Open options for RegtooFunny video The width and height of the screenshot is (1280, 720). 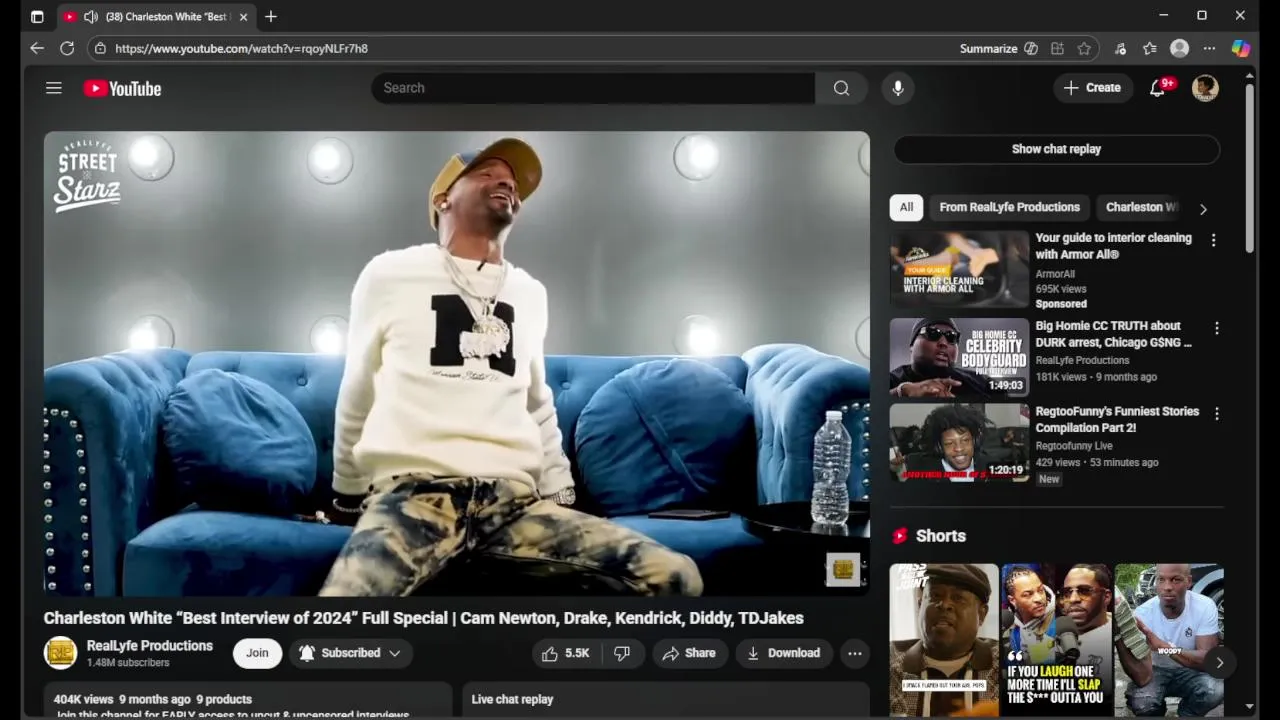[x=1216, y=413]
